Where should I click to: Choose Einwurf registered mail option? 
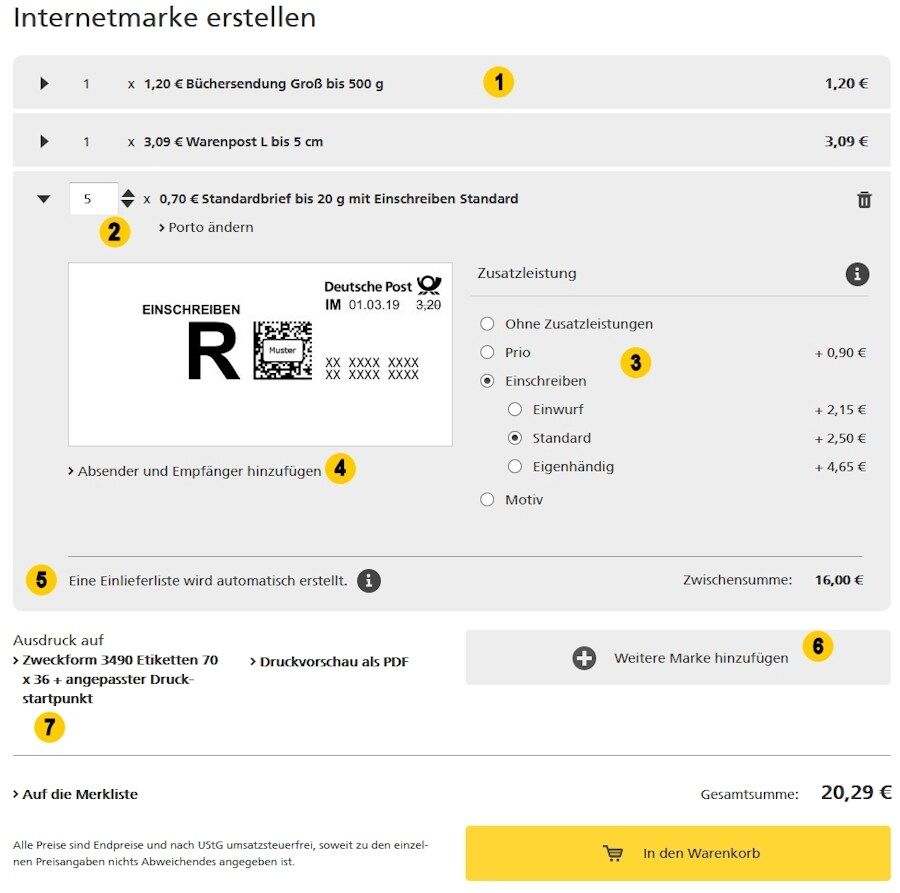[x=515, y=409]
